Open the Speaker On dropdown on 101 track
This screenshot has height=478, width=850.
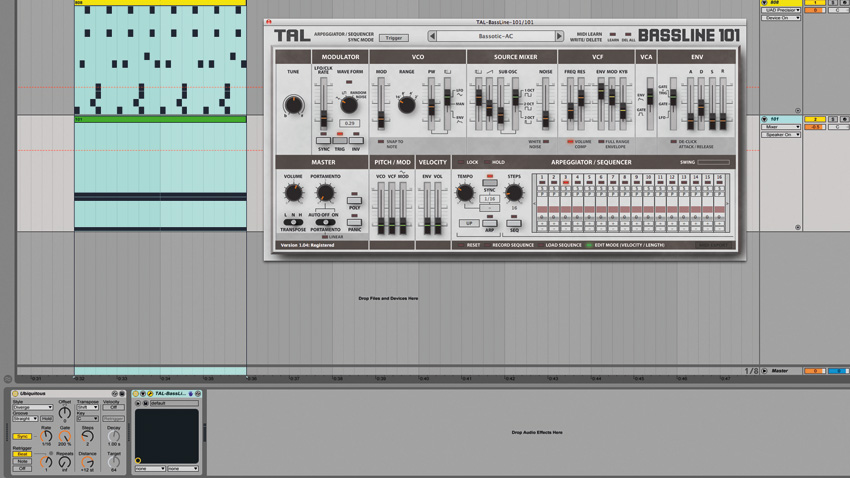tap(781, 134)
